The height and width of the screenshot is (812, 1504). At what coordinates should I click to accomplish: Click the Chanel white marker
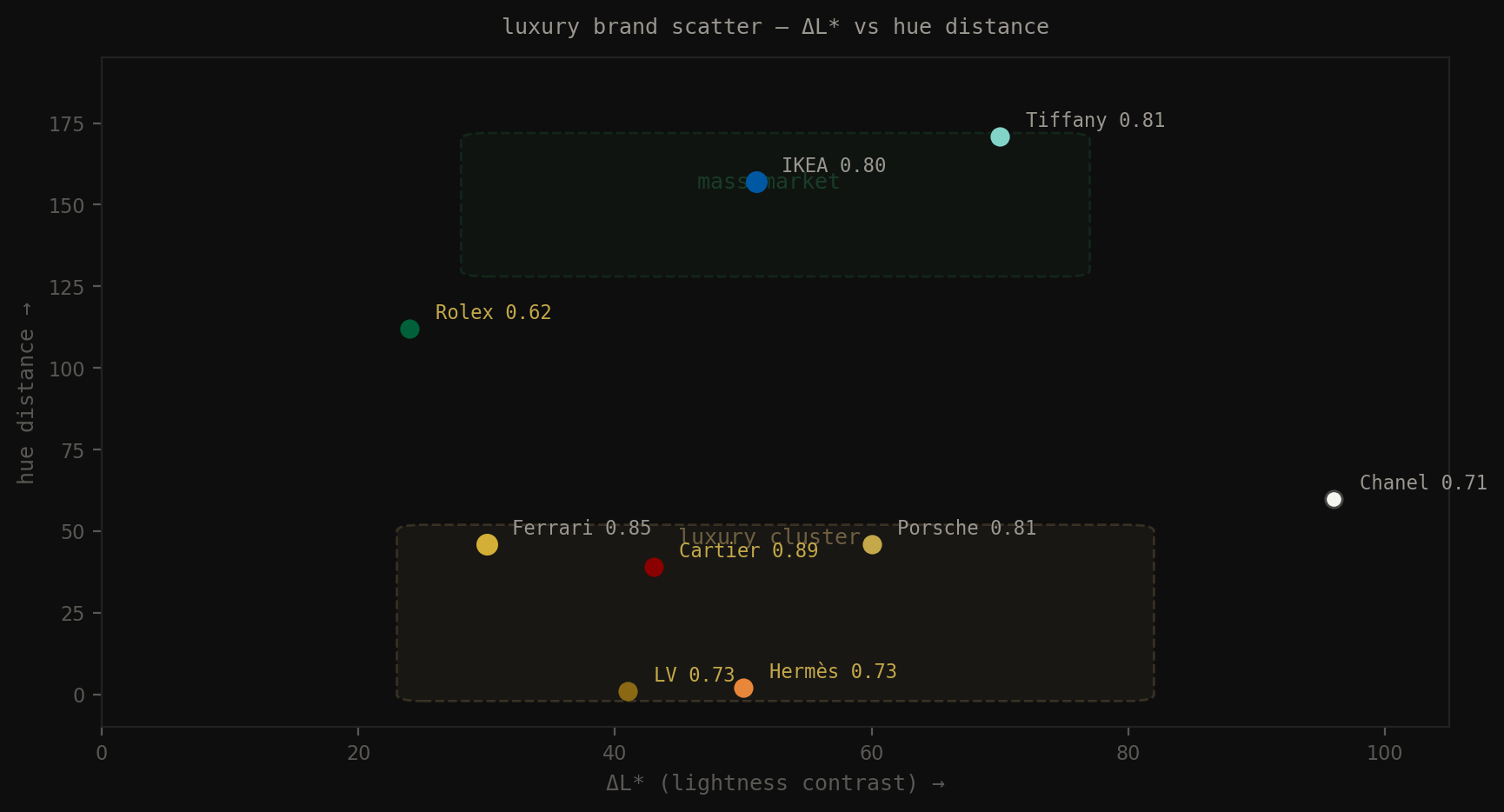pos(1334,499)
